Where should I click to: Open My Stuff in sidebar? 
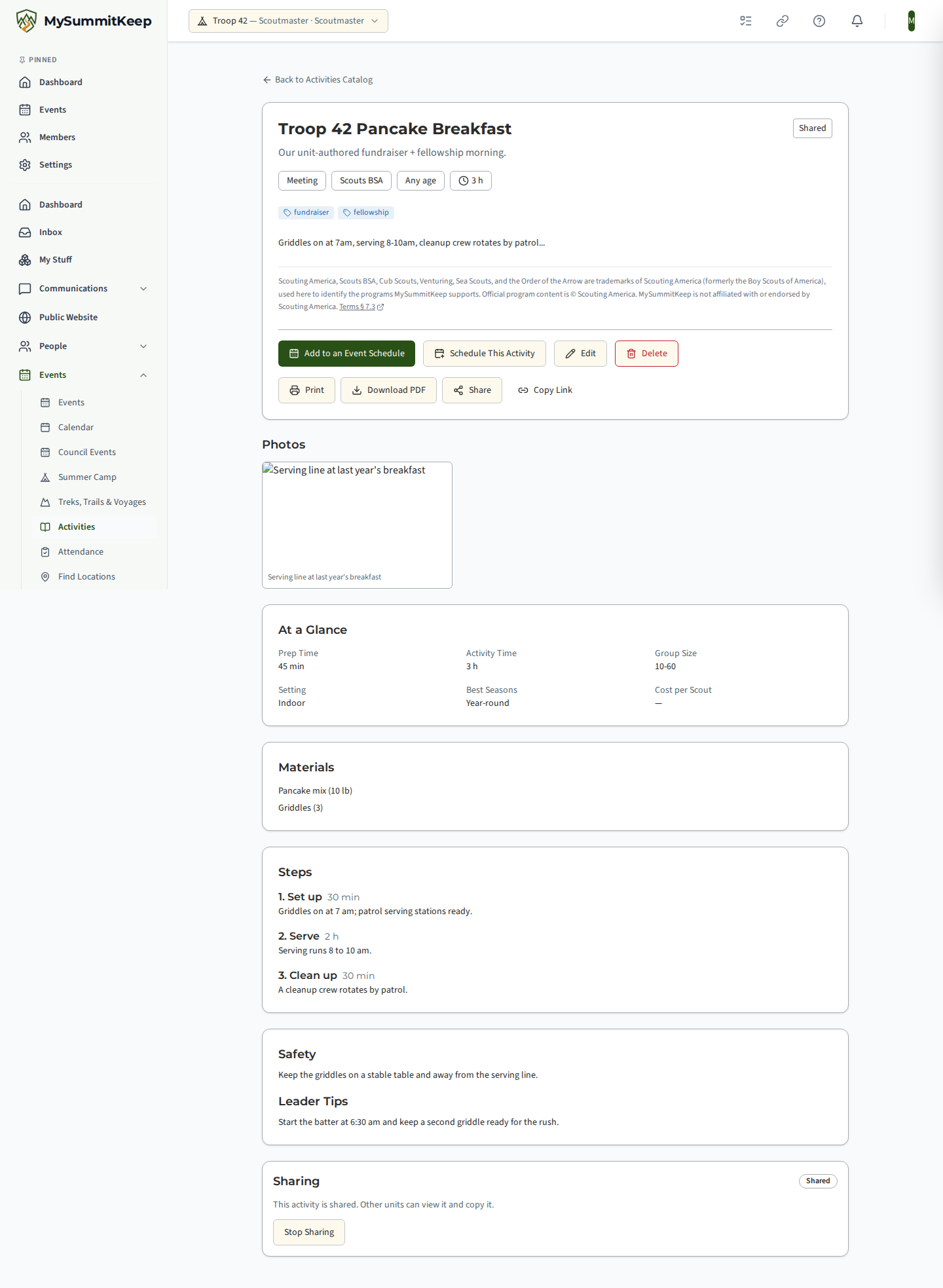tap(84, 259)
